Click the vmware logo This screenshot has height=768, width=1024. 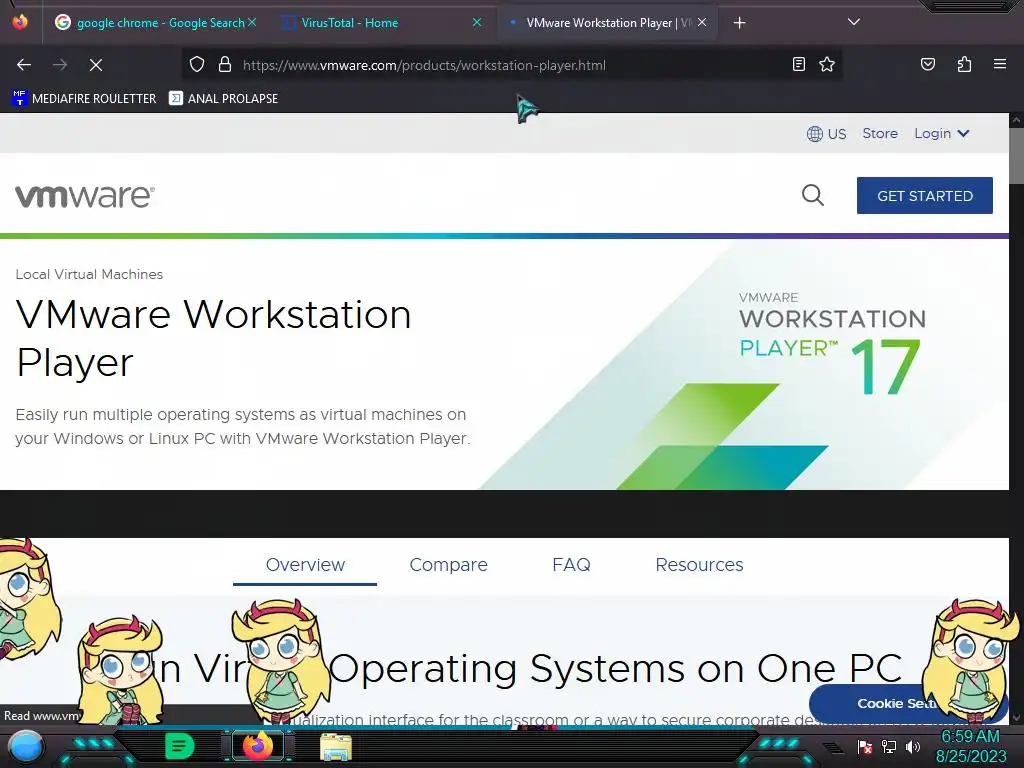[x=85, y=196]
